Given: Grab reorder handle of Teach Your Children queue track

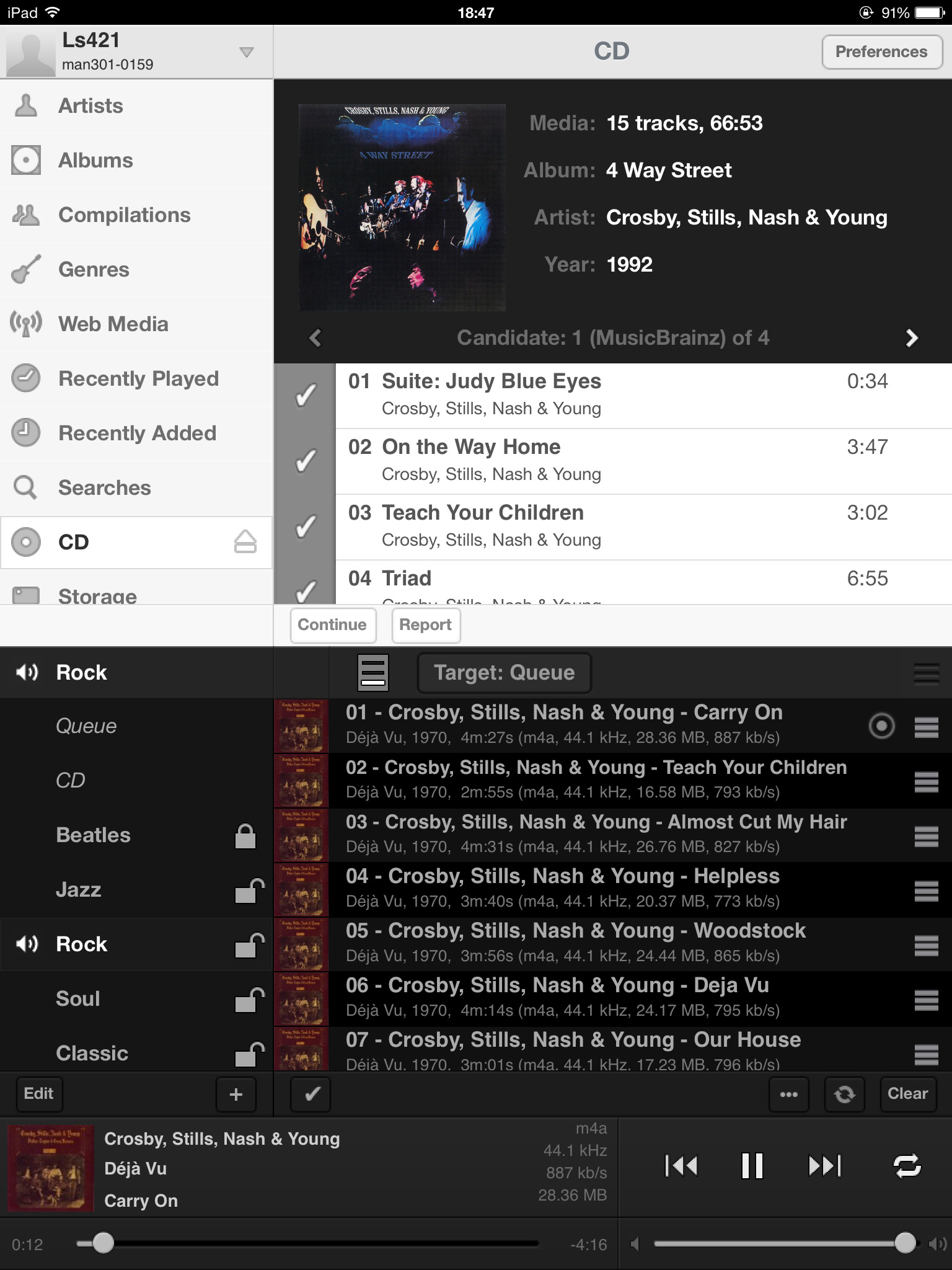Looking at the screenshot, I should coord(926,781).
